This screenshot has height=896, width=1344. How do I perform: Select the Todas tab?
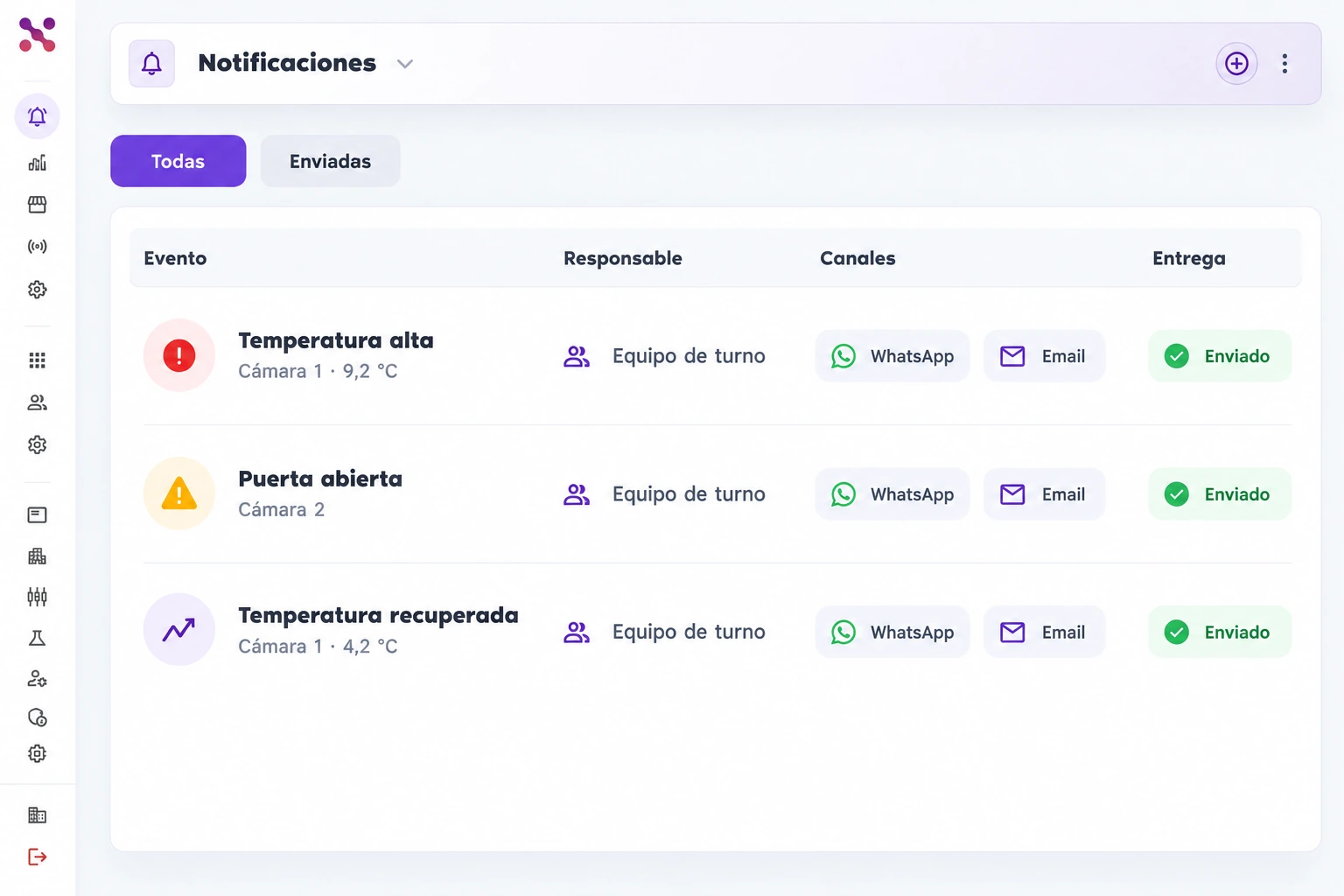coord(178,161)
